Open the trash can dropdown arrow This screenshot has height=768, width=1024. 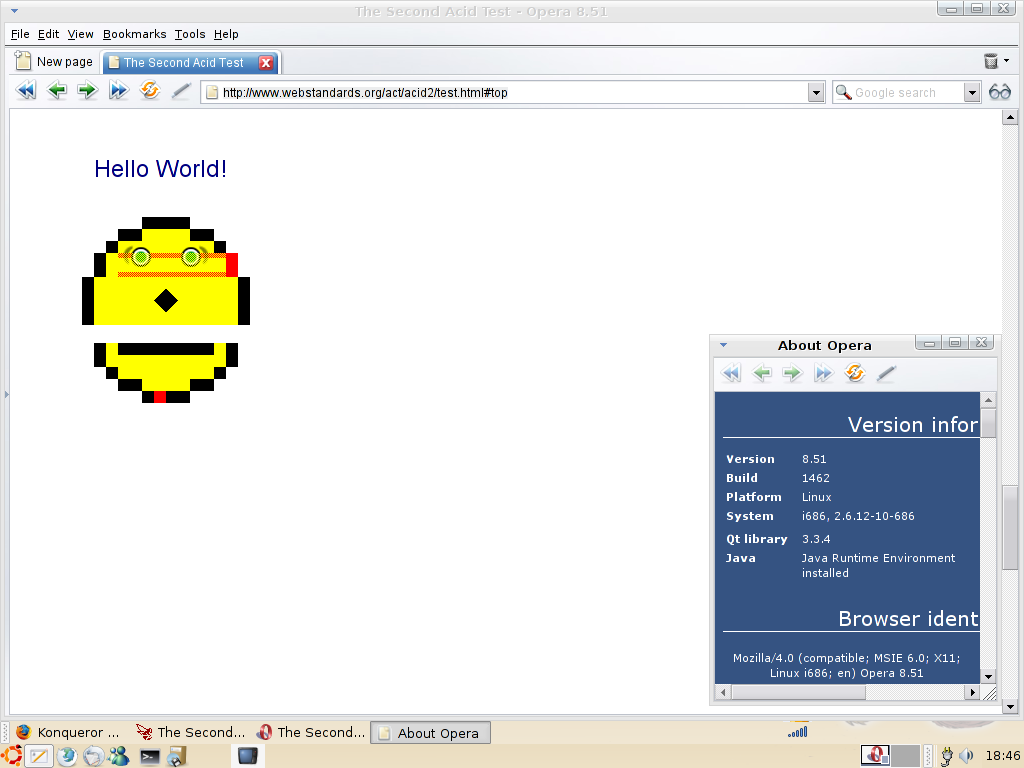[x=1006, y=61]
